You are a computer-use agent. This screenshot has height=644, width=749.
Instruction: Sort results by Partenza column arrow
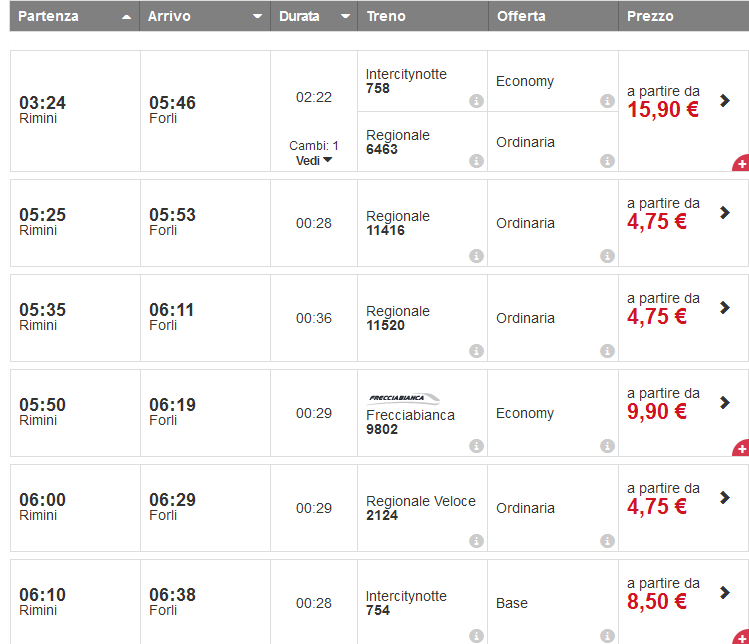pos(125,17)
